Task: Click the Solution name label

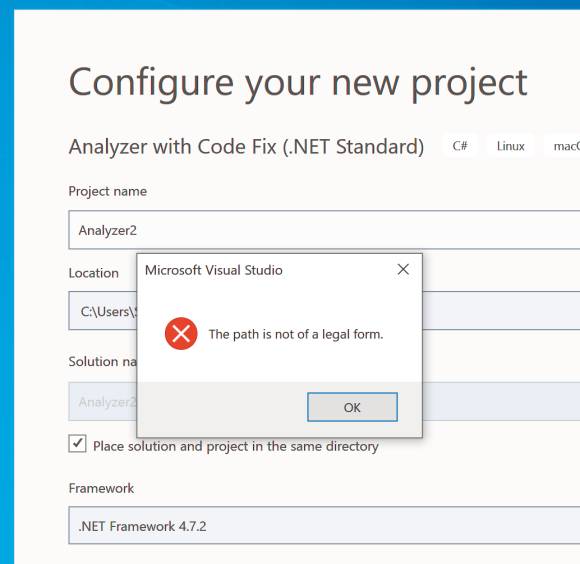Action: [x=102, y=361]
